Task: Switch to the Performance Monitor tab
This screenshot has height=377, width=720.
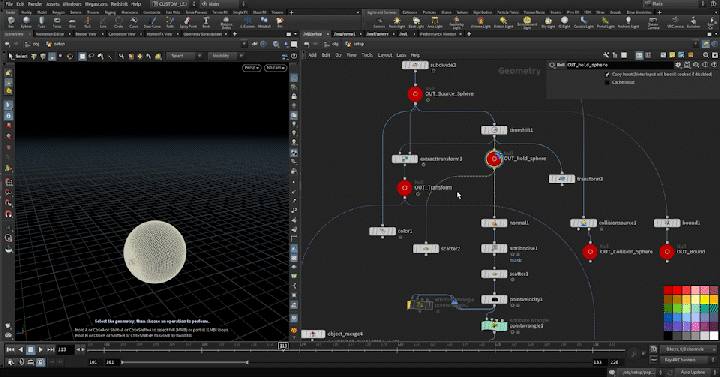Action: point(437,34)
